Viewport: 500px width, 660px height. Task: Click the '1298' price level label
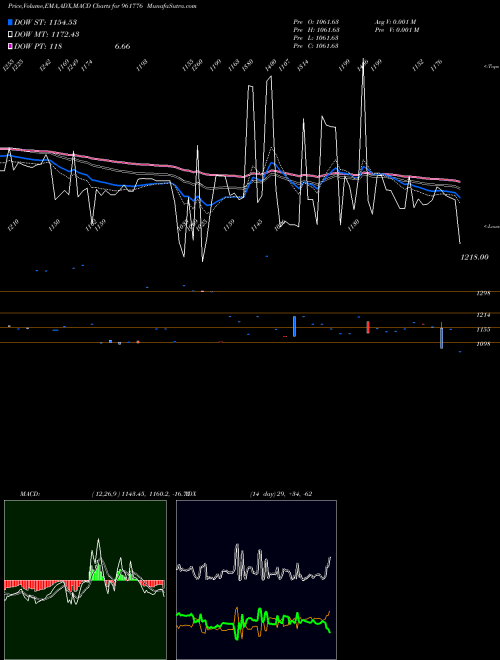click(483, 293)
